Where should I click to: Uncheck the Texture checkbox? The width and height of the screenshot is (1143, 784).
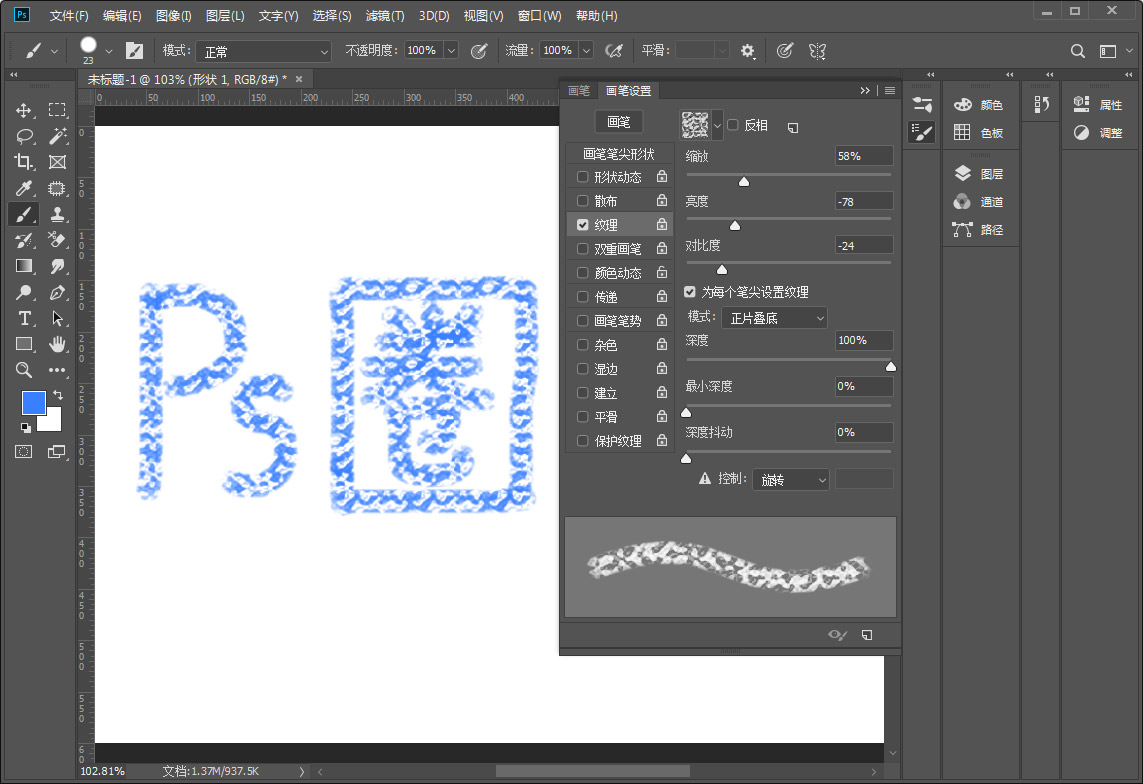coord(582,224)
